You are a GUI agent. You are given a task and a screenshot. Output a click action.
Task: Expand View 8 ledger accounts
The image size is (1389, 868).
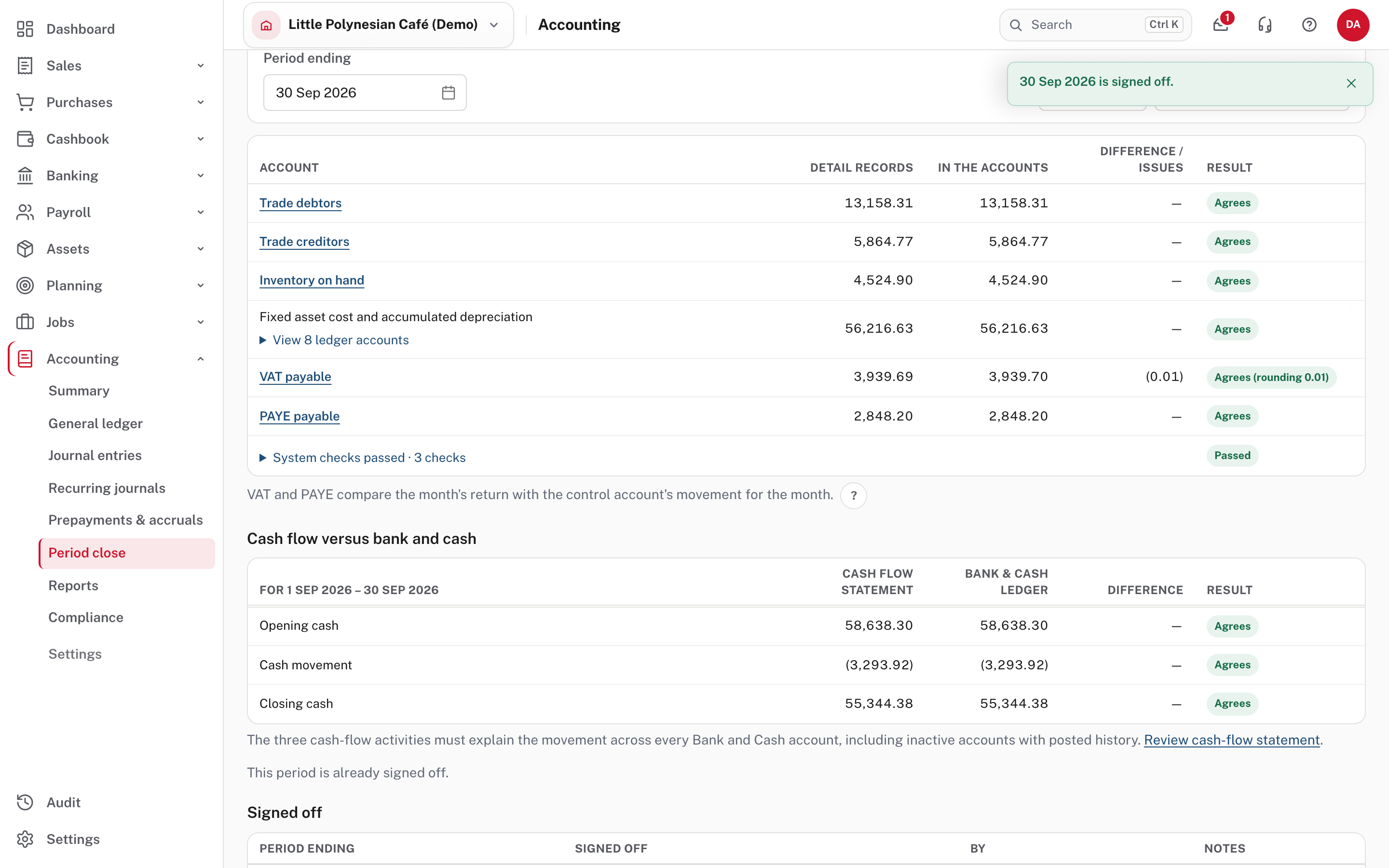click(x=335, y=340)
